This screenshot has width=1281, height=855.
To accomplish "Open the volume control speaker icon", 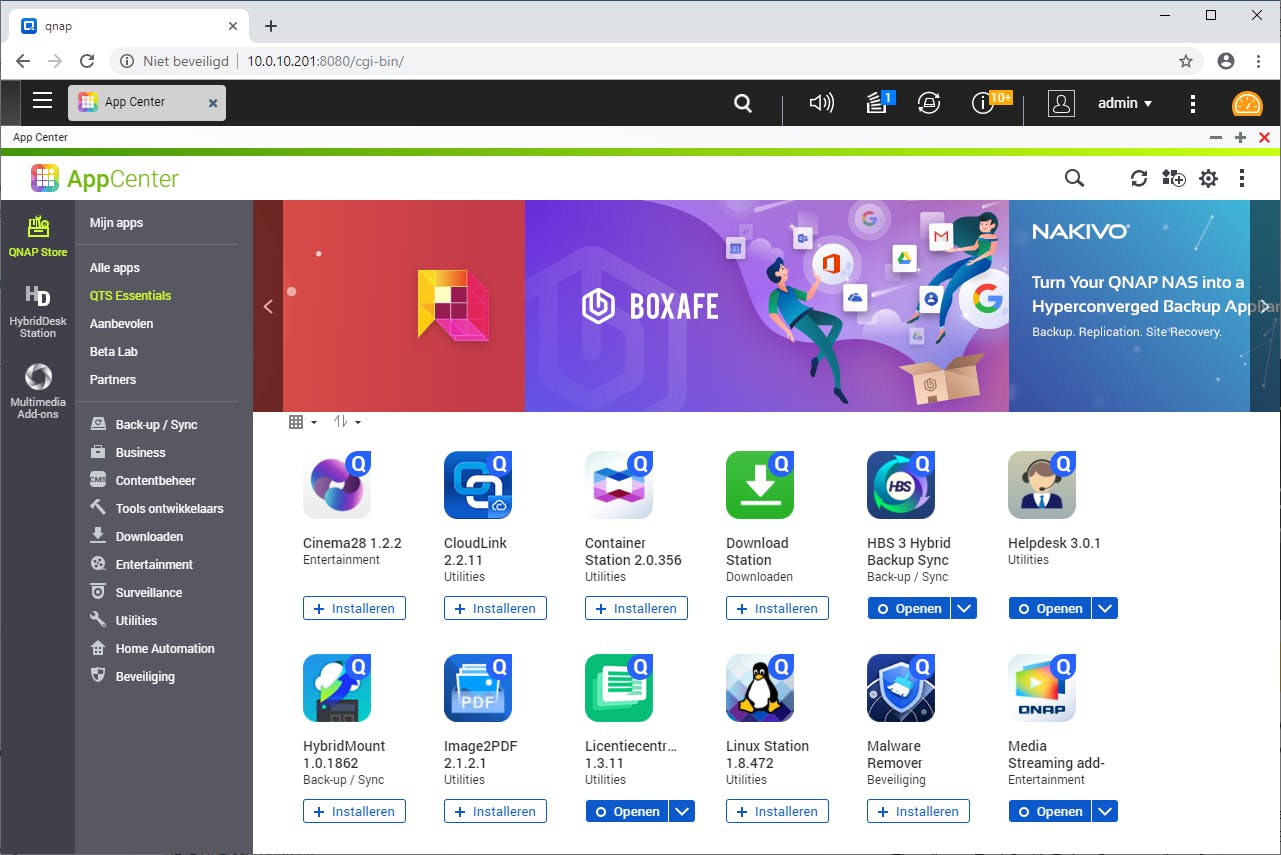I will 821,103.
